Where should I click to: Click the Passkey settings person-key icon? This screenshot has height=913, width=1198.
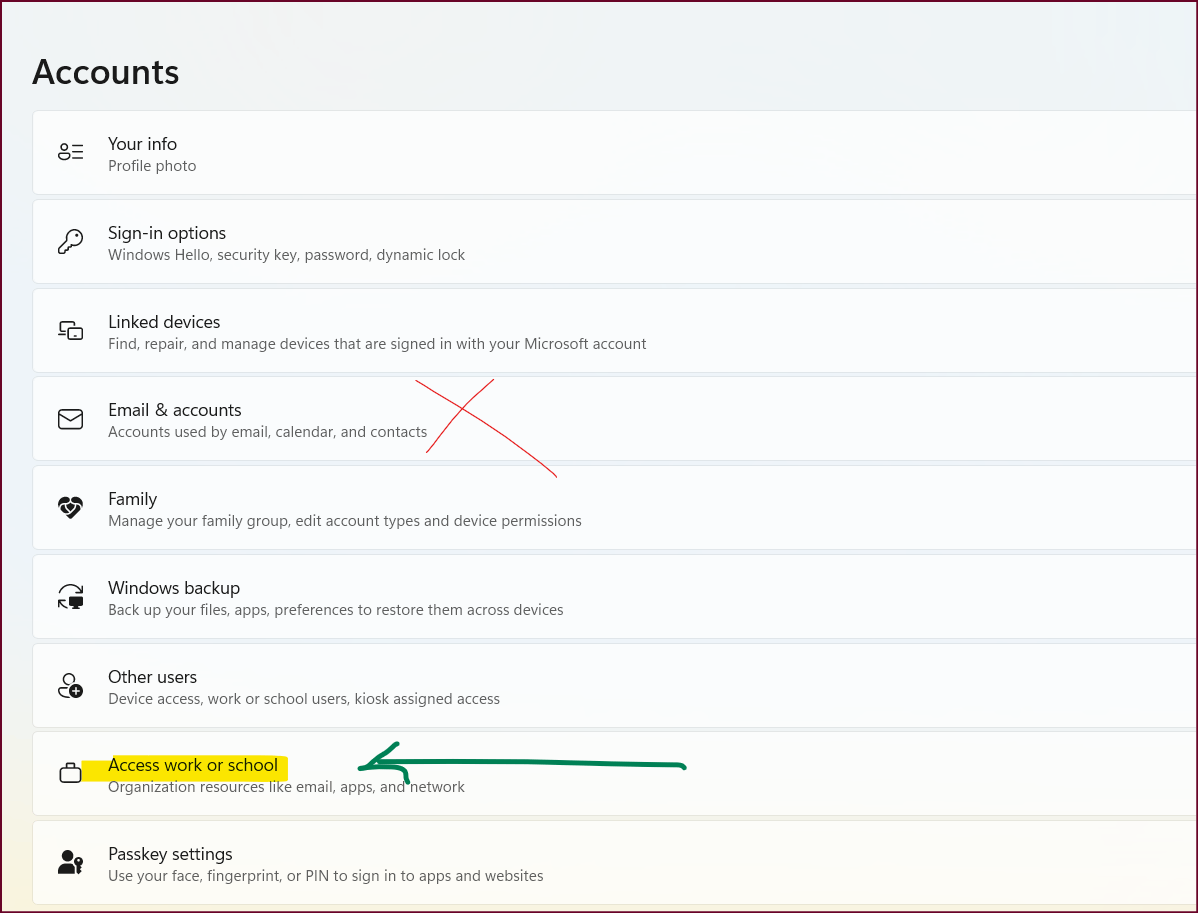(x=70, y=863)
